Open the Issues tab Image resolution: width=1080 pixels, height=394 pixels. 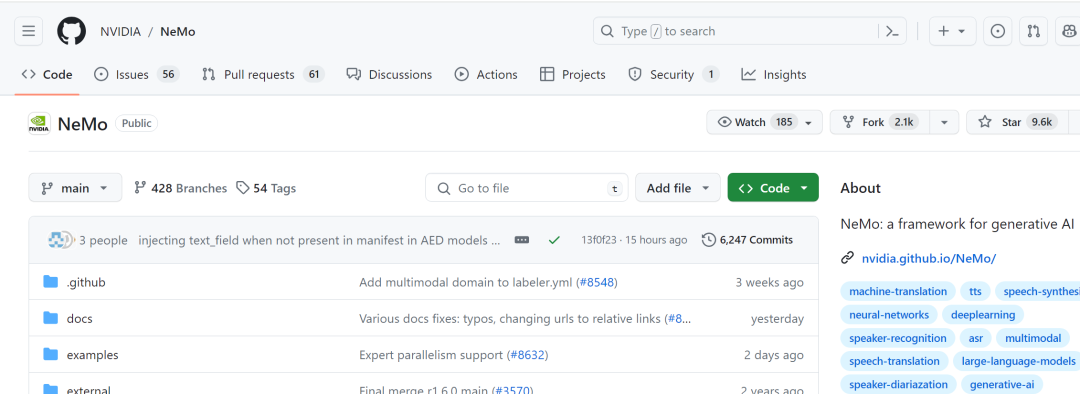tap(136, 74)
